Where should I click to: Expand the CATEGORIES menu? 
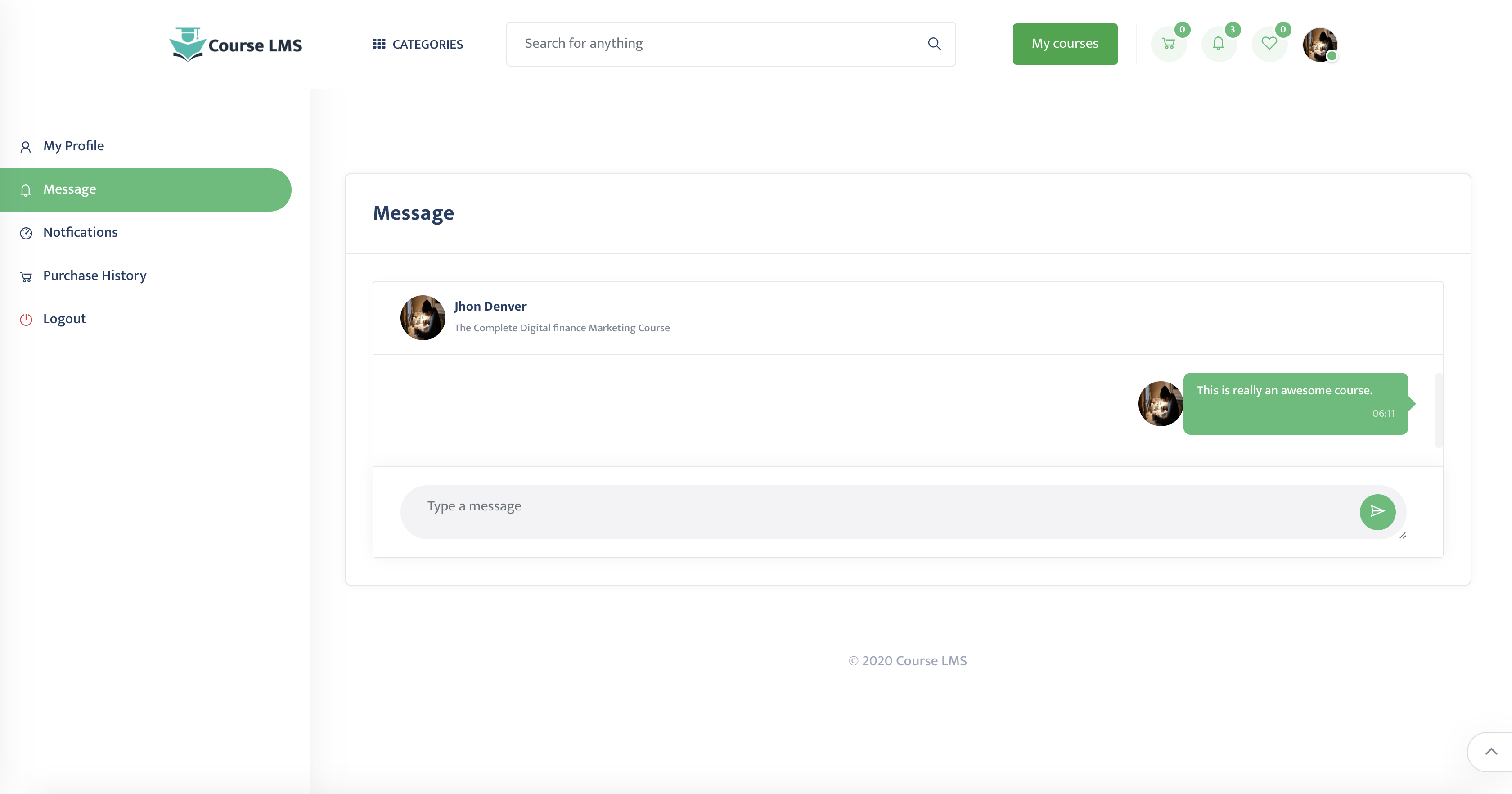[427, 45]
